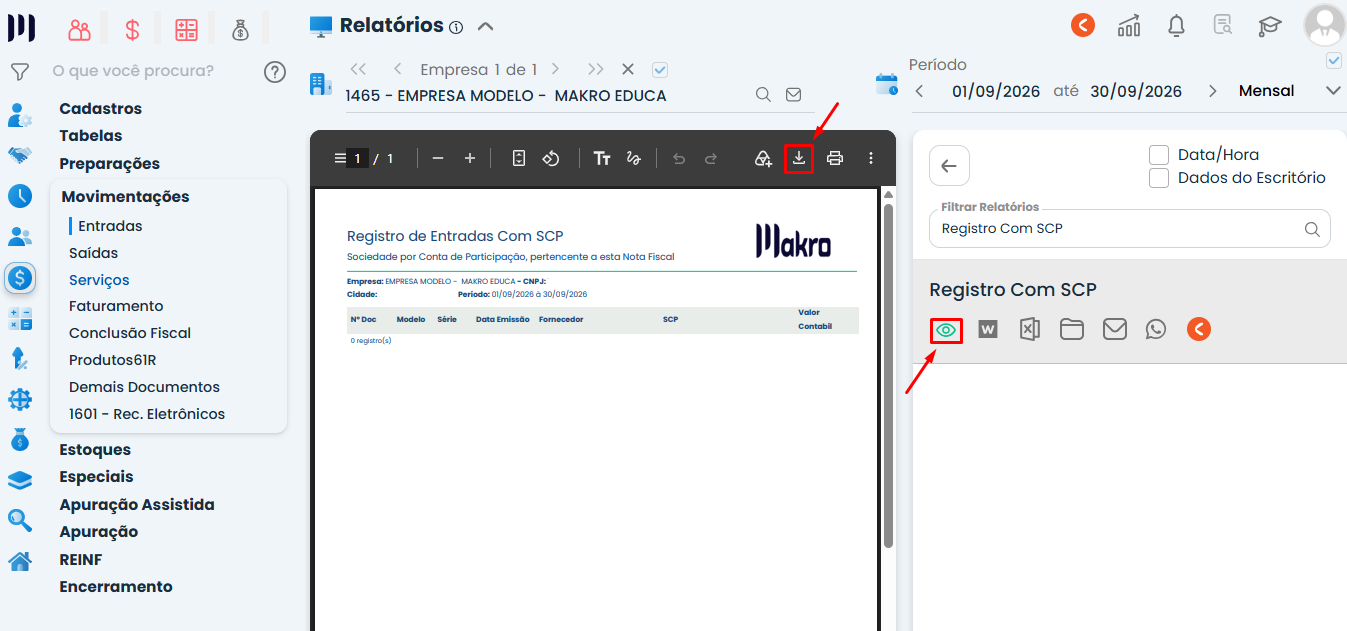1347x631 pixels.
Task: Click the end date 30/09/2026
Action: [x=1136, y=91]
